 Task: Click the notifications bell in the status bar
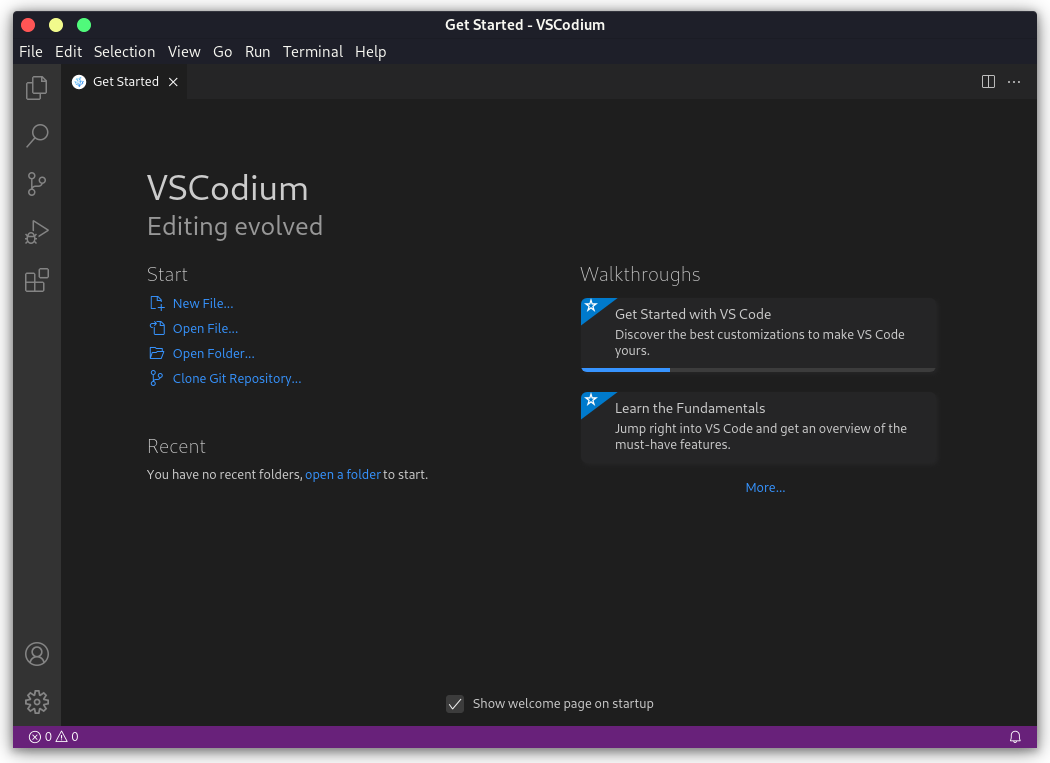pyautogui.click(x=1015, y=737)
